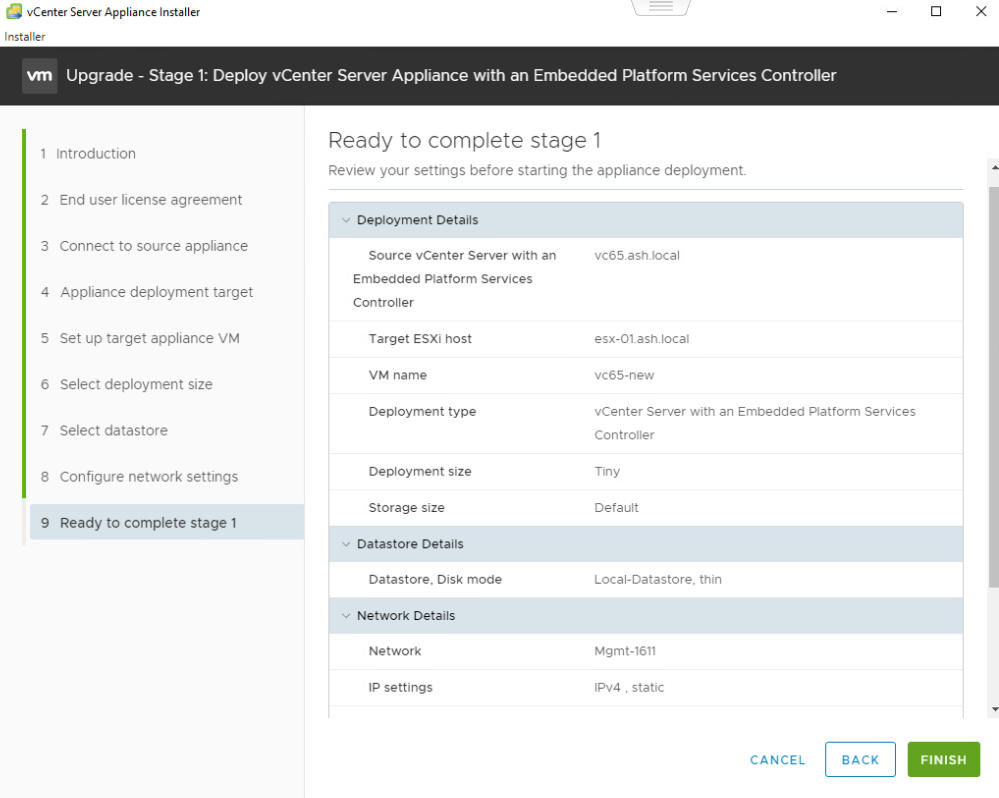Click the Network value Mgmt-1611
The height and width of the screenshot is (798, 999).
pyautogui.click(x=625, y=651)
